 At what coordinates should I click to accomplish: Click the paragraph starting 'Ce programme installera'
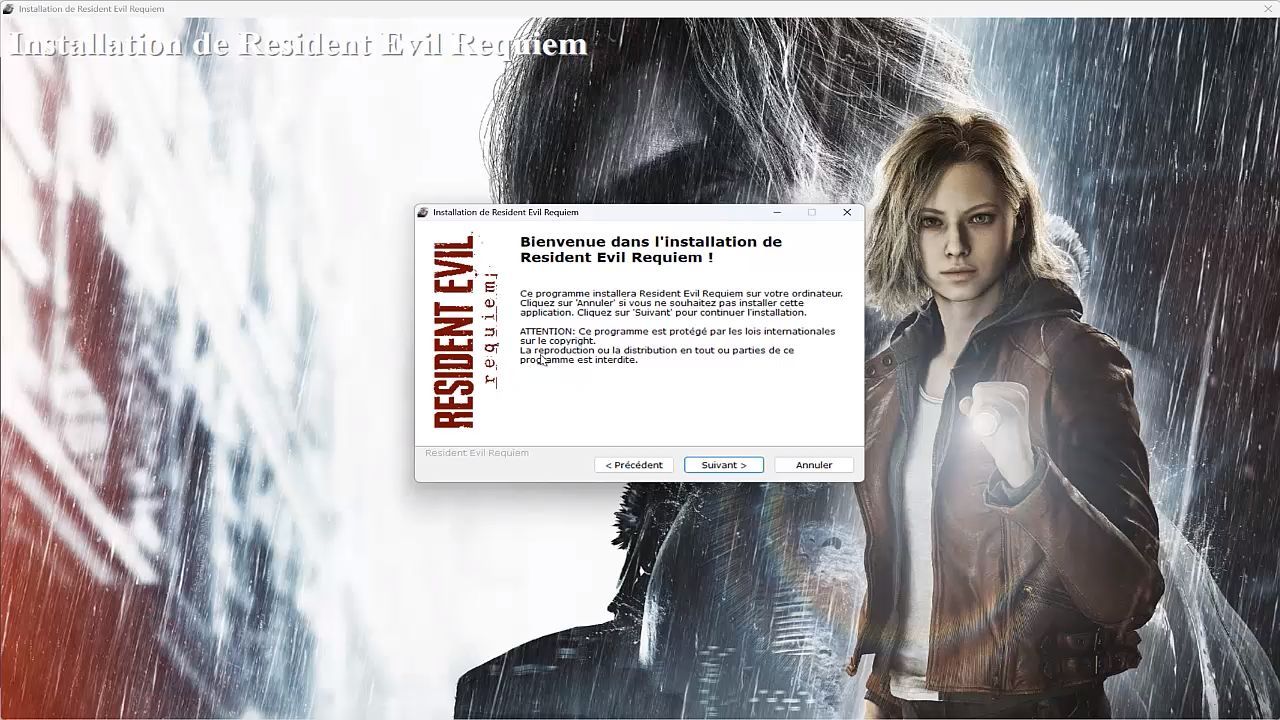680,302
